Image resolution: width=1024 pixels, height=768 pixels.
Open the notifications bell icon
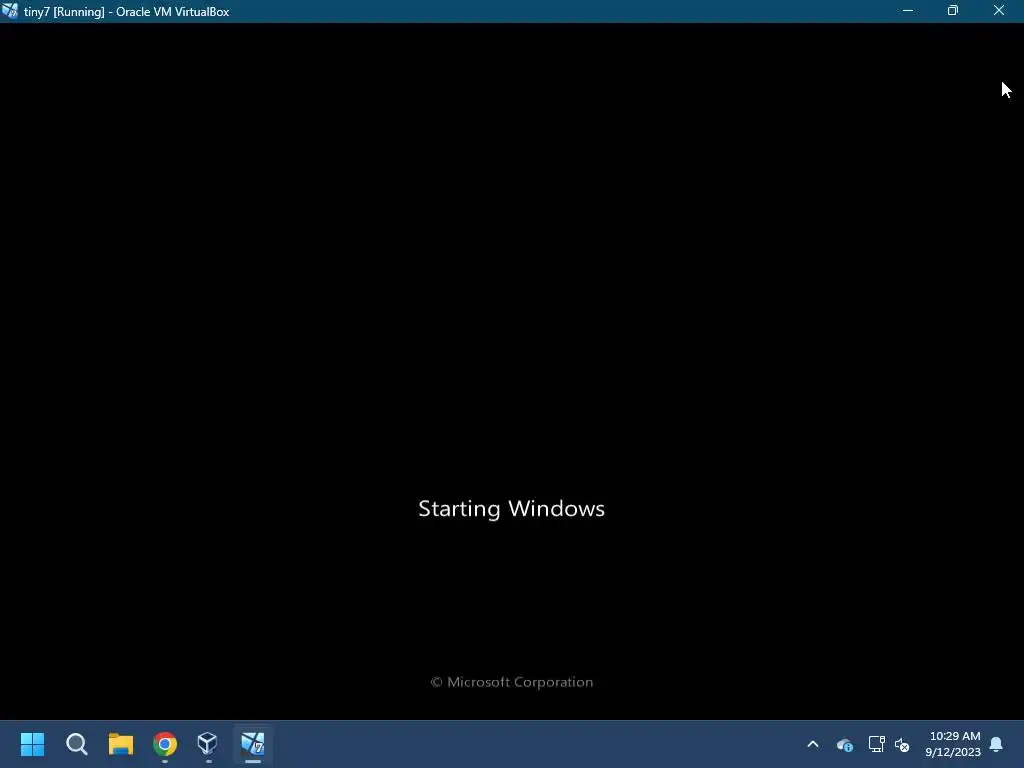[x=997, y=744]
